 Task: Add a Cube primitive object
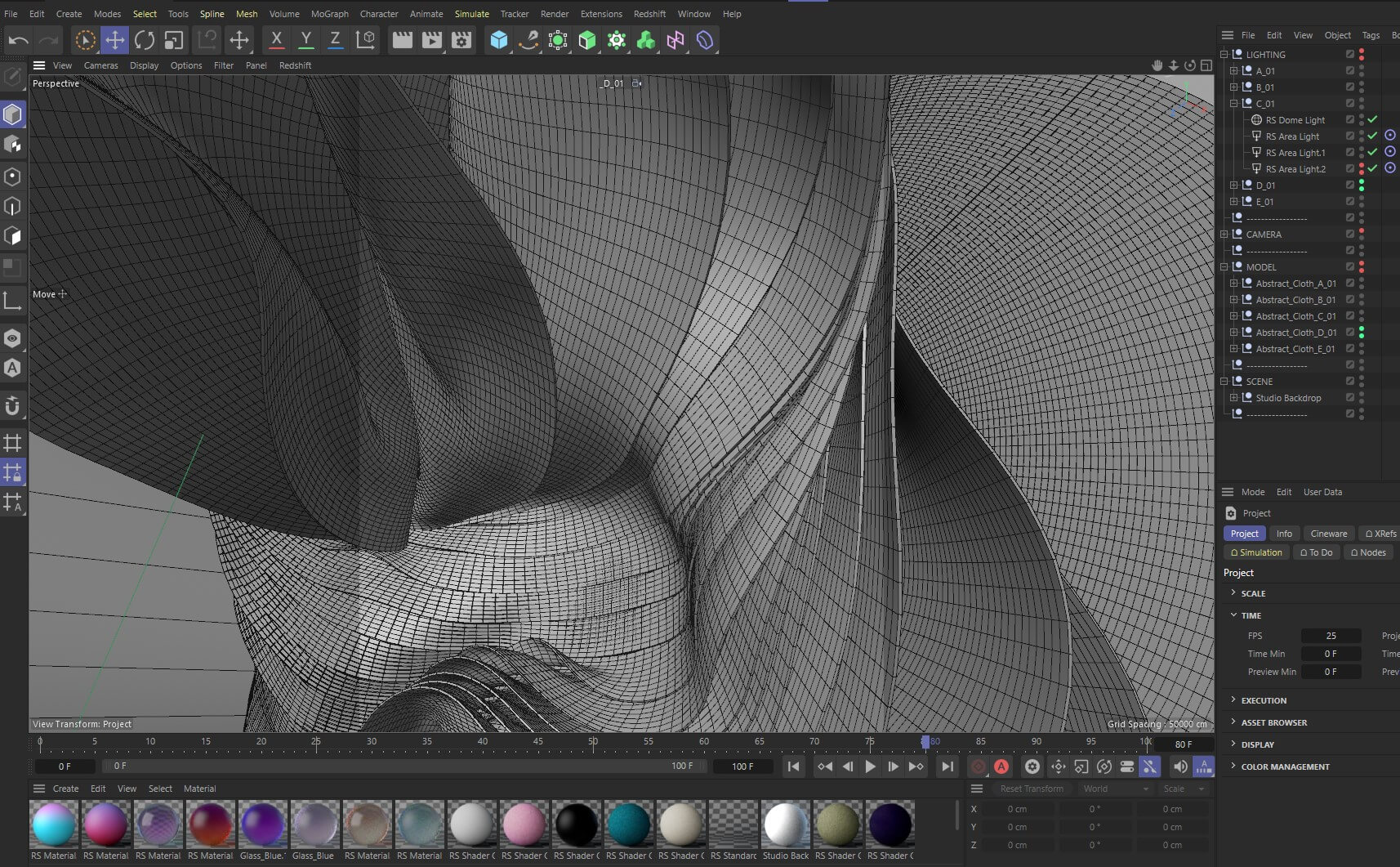click(498, 40)
